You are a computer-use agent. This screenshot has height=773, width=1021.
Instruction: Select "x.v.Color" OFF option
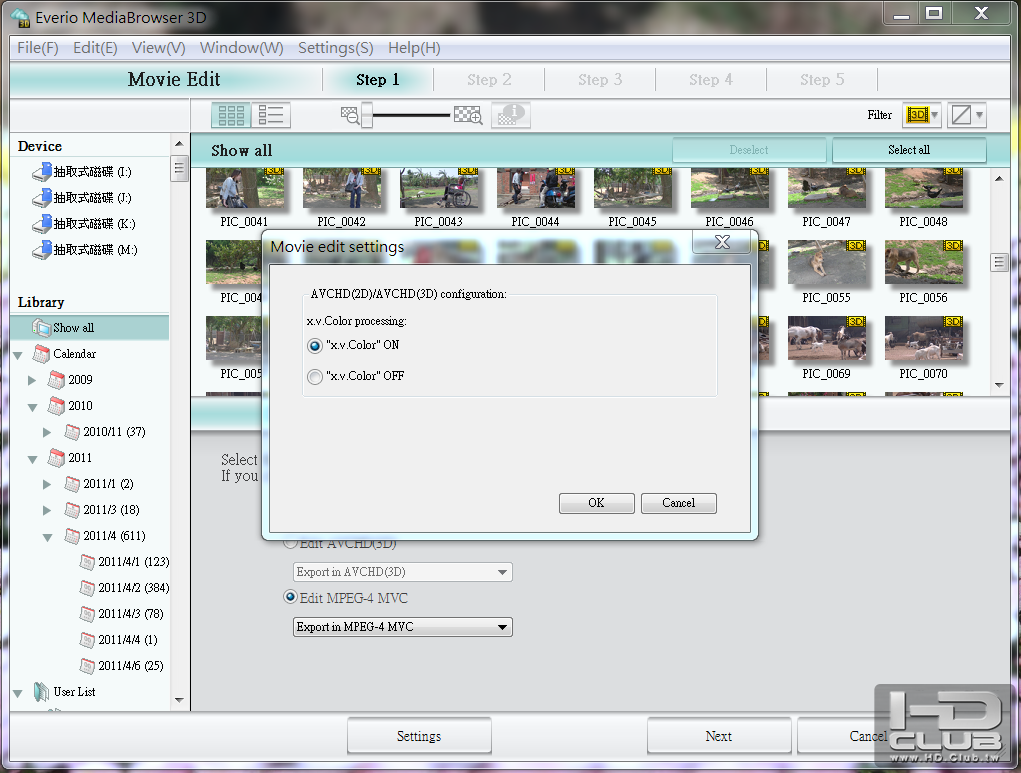pyautogui.click(x=315, y=376)
